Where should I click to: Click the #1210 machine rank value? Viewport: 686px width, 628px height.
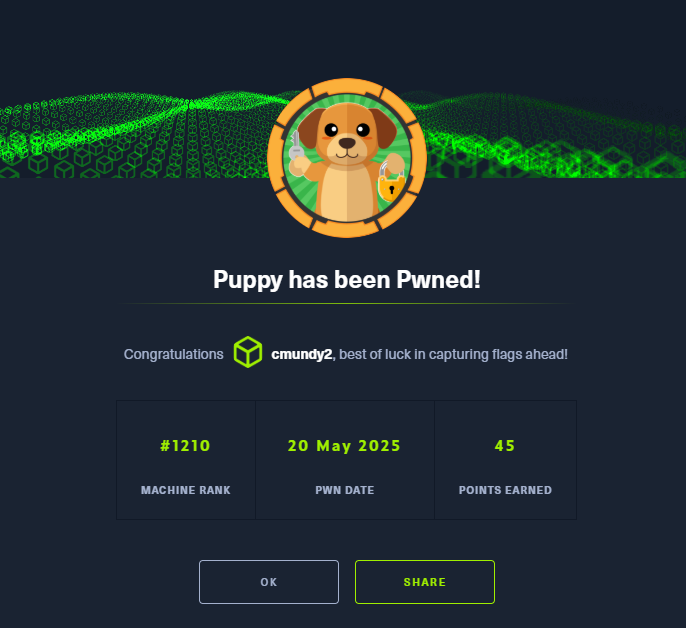[x=186, y=446]
